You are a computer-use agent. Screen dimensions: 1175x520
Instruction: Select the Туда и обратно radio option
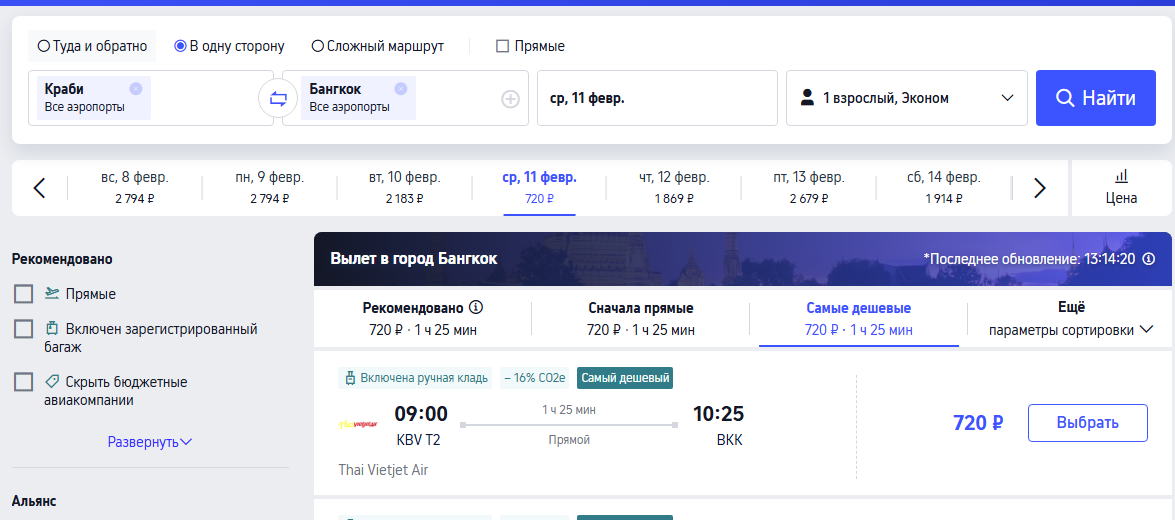(44, 46)
